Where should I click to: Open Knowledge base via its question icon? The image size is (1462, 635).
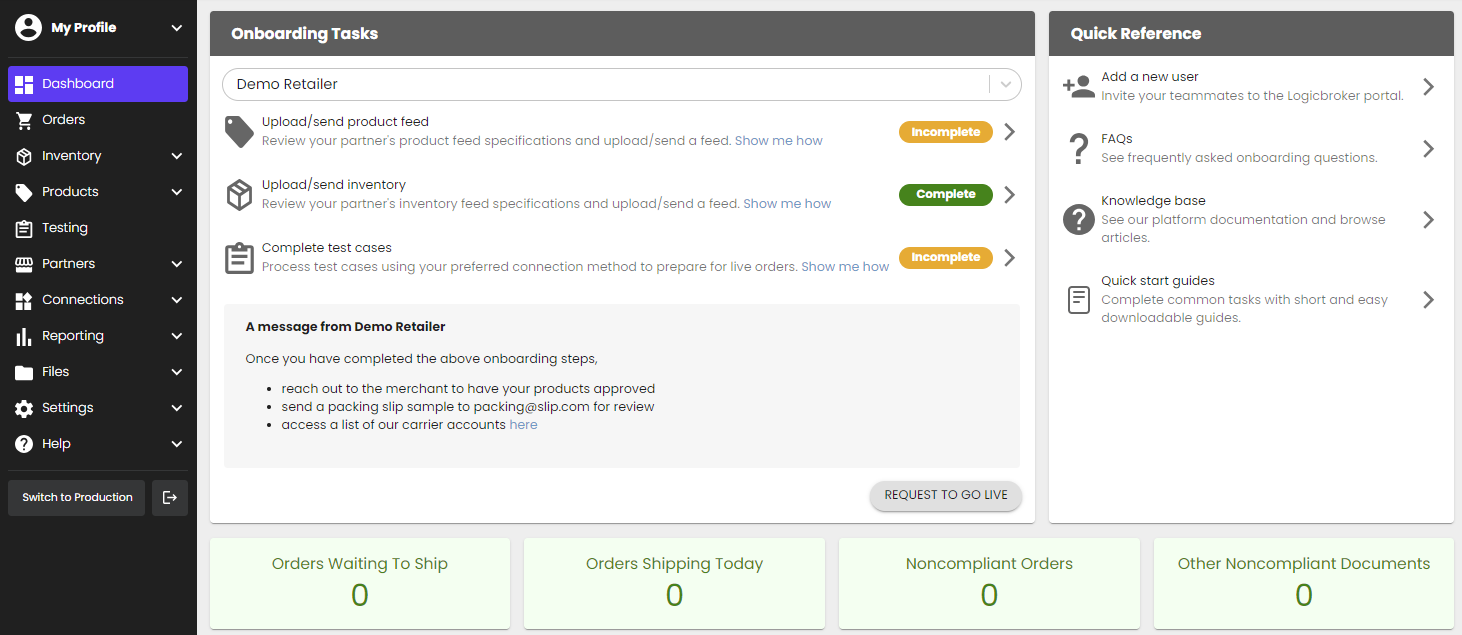coord(1078,219)
